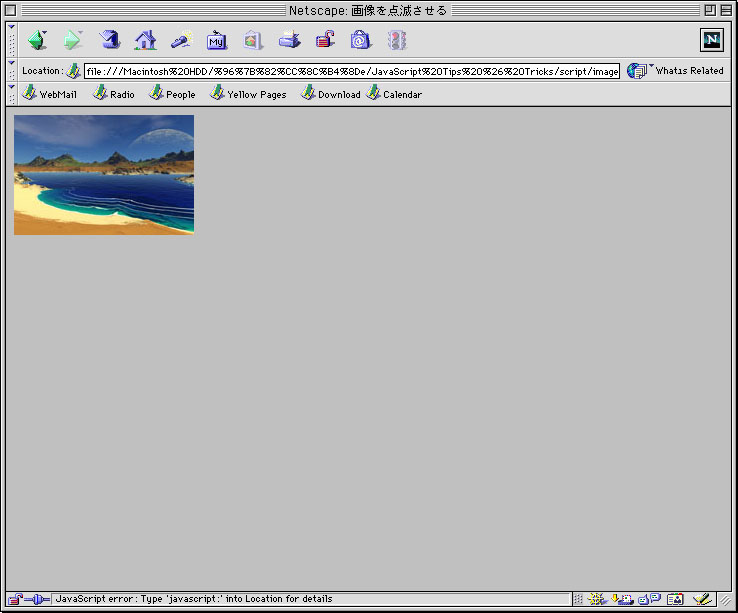Reload the page with the Reload icon
Screen dimensions: 738x613
(109, 40)
